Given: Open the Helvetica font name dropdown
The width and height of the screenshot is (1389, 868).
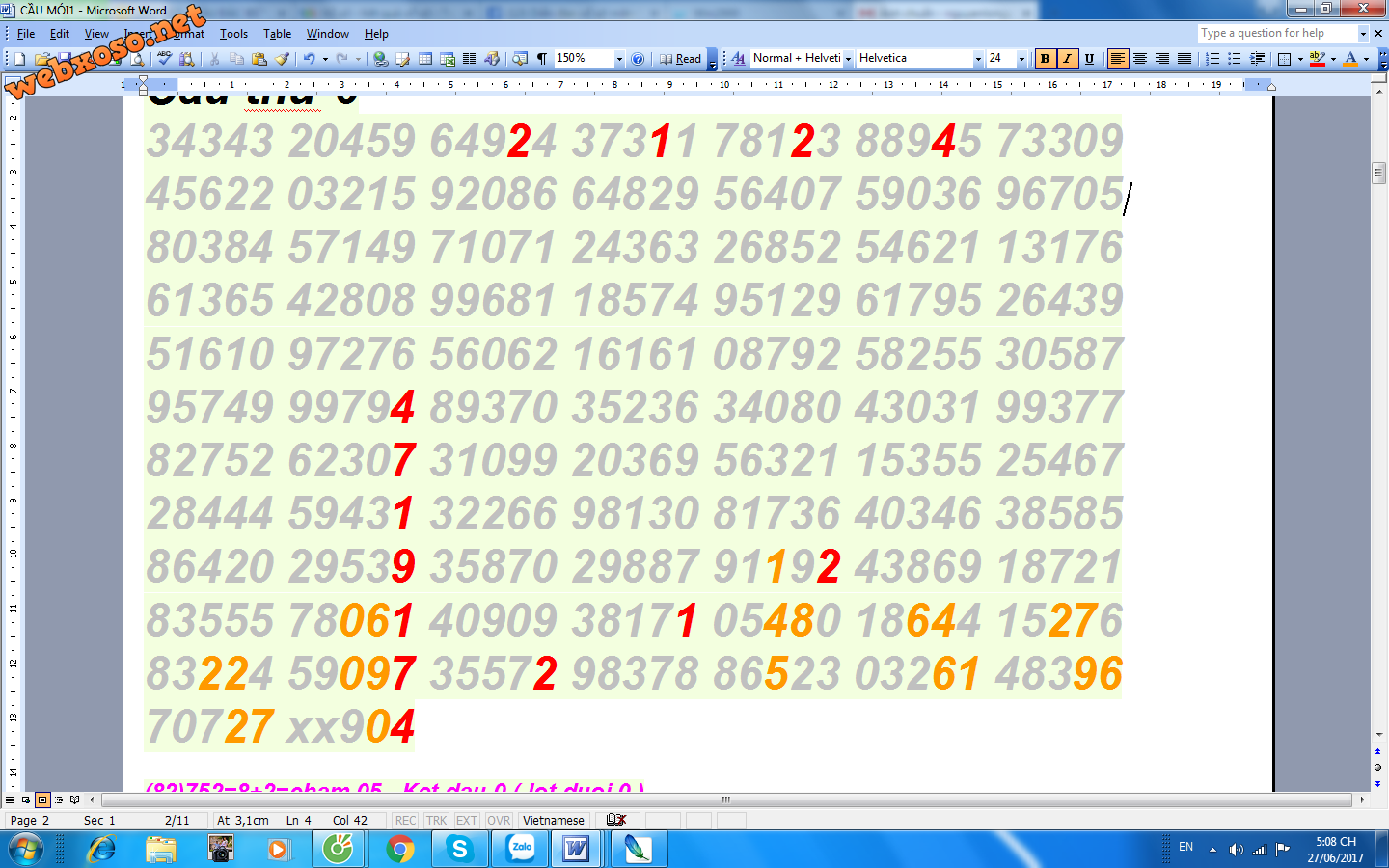Looking at the screenshot, I should 978,59.
